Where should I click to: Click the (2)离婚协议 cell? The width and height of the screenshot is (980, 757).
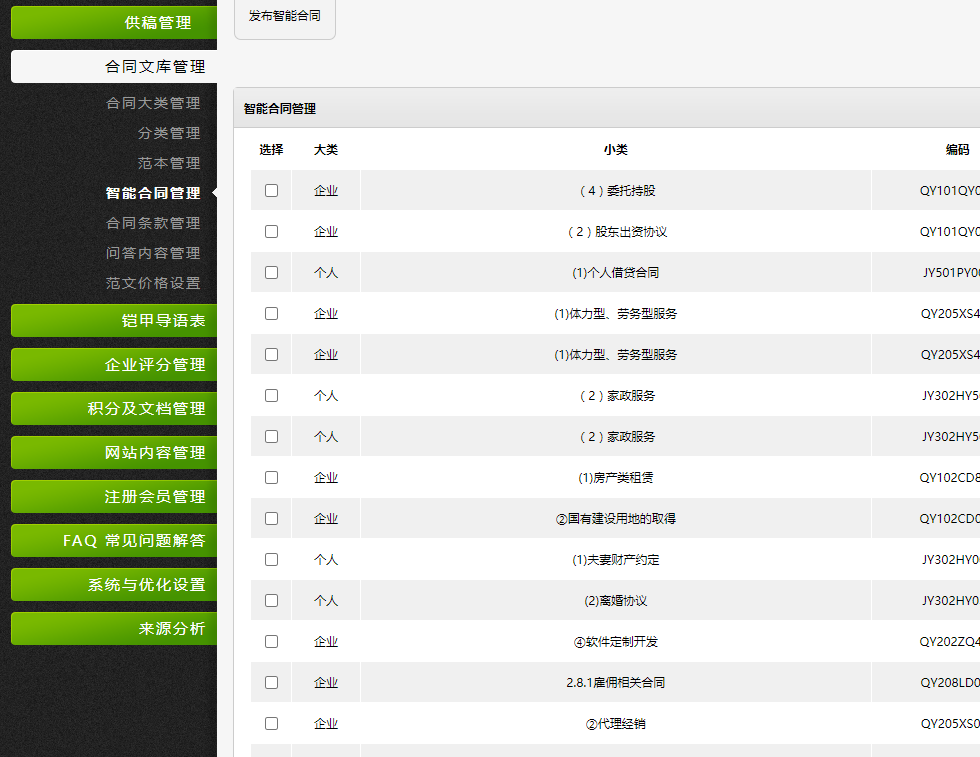616,601
